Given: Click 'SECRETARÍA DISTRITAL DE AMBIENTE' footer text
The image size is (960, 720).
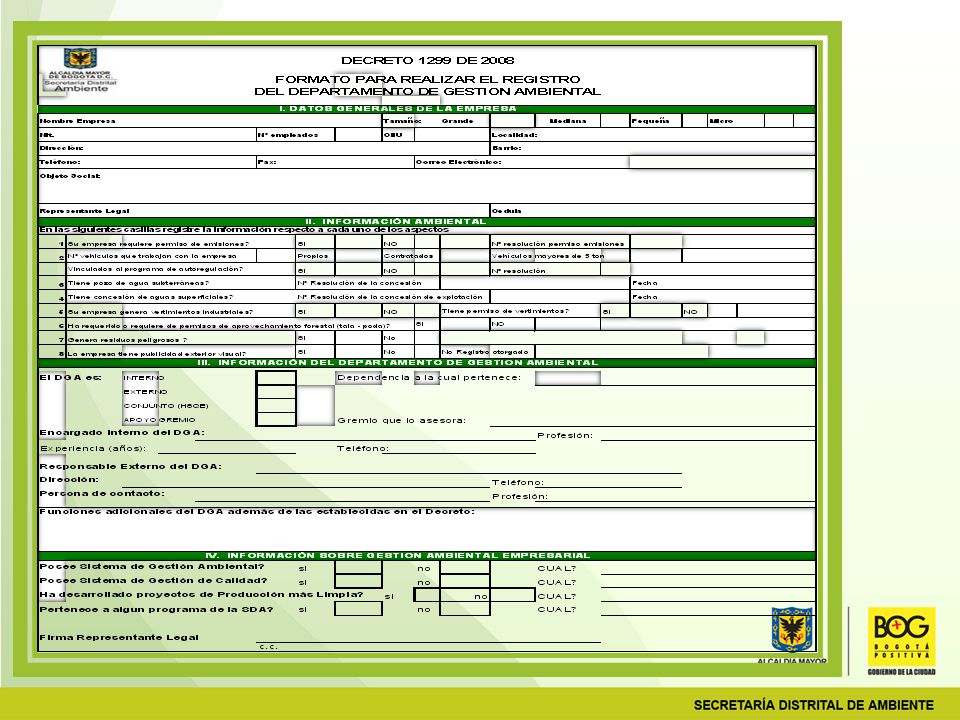Looking at the screenshot, I should pos(814,705).
